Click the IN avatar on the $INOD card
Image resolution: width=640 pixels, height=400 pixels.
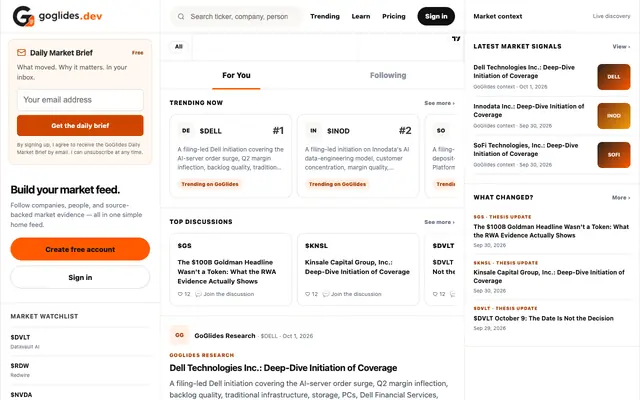coord(313,131)
